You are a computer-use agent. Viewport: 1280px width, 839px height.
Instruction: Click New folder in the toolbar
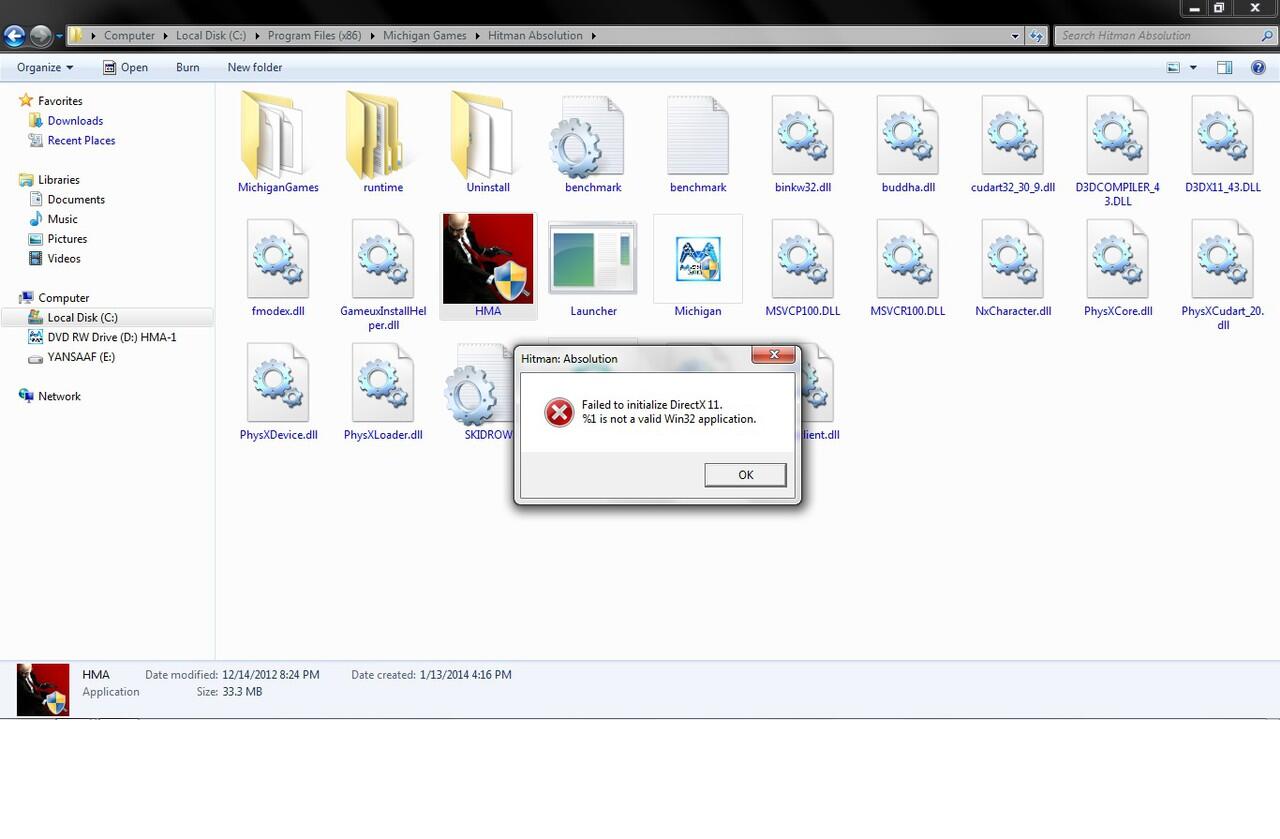coord(254,67)
